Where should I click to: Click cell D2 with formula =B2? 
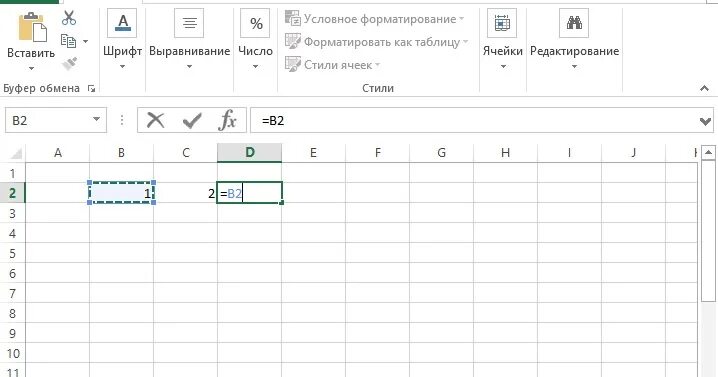point(250,193)
